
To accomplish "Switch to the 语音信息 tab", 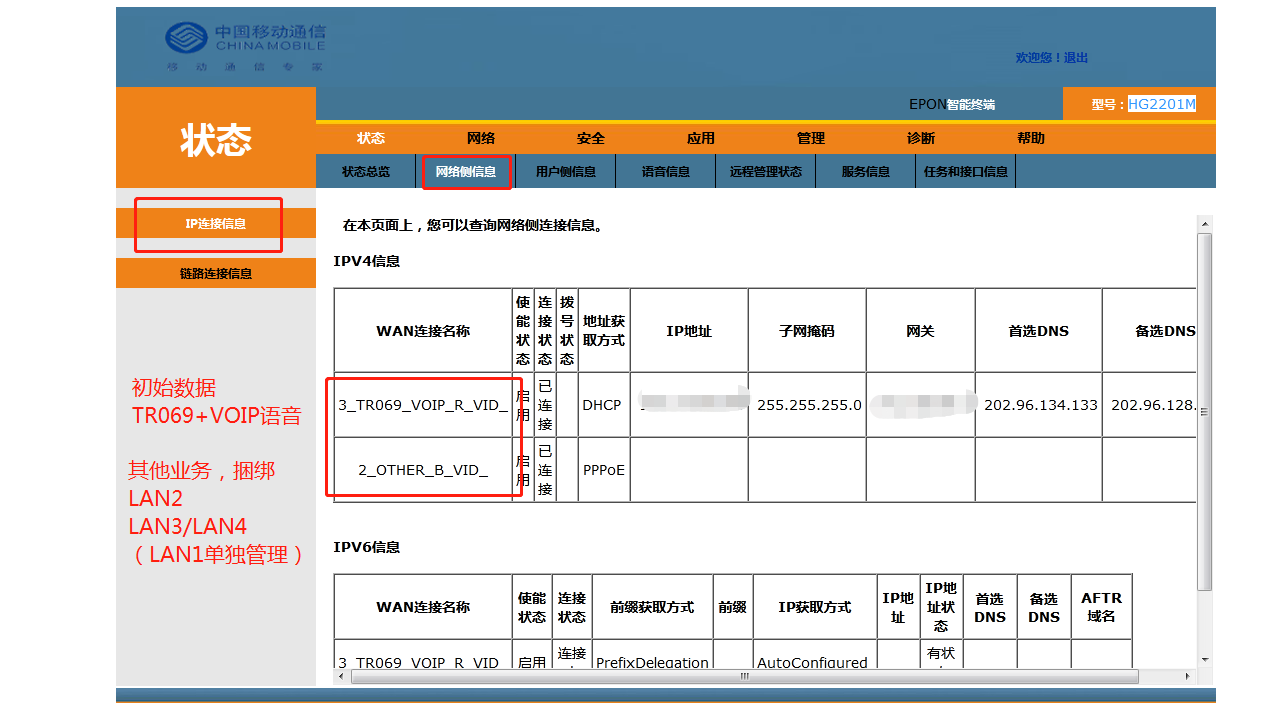I will tap(666, 172).
